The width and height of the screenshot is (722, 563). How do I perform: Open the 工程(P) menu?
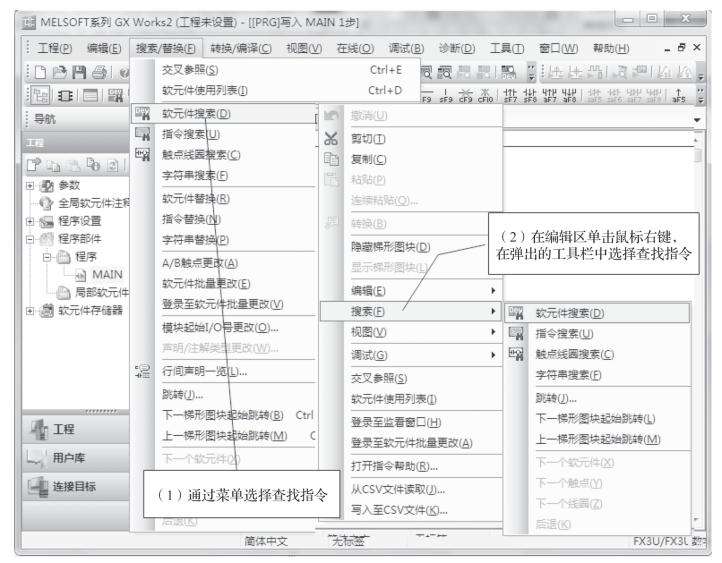[x=54, y=48]
